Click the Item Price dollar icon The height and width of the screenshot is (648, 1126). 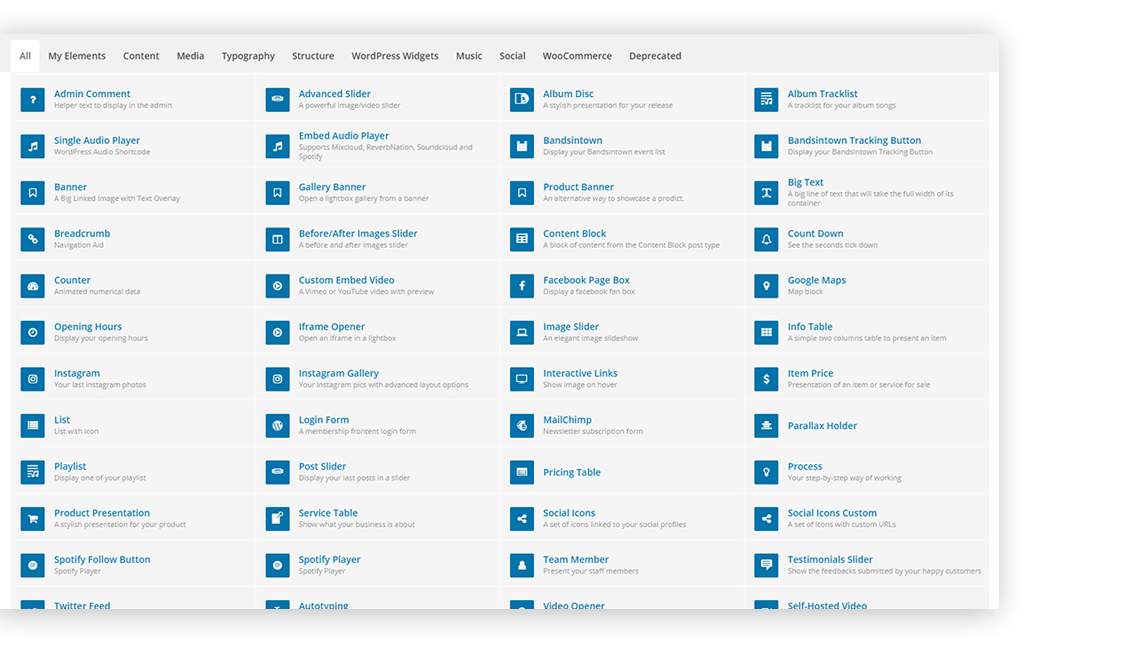[x=766, y=379]
